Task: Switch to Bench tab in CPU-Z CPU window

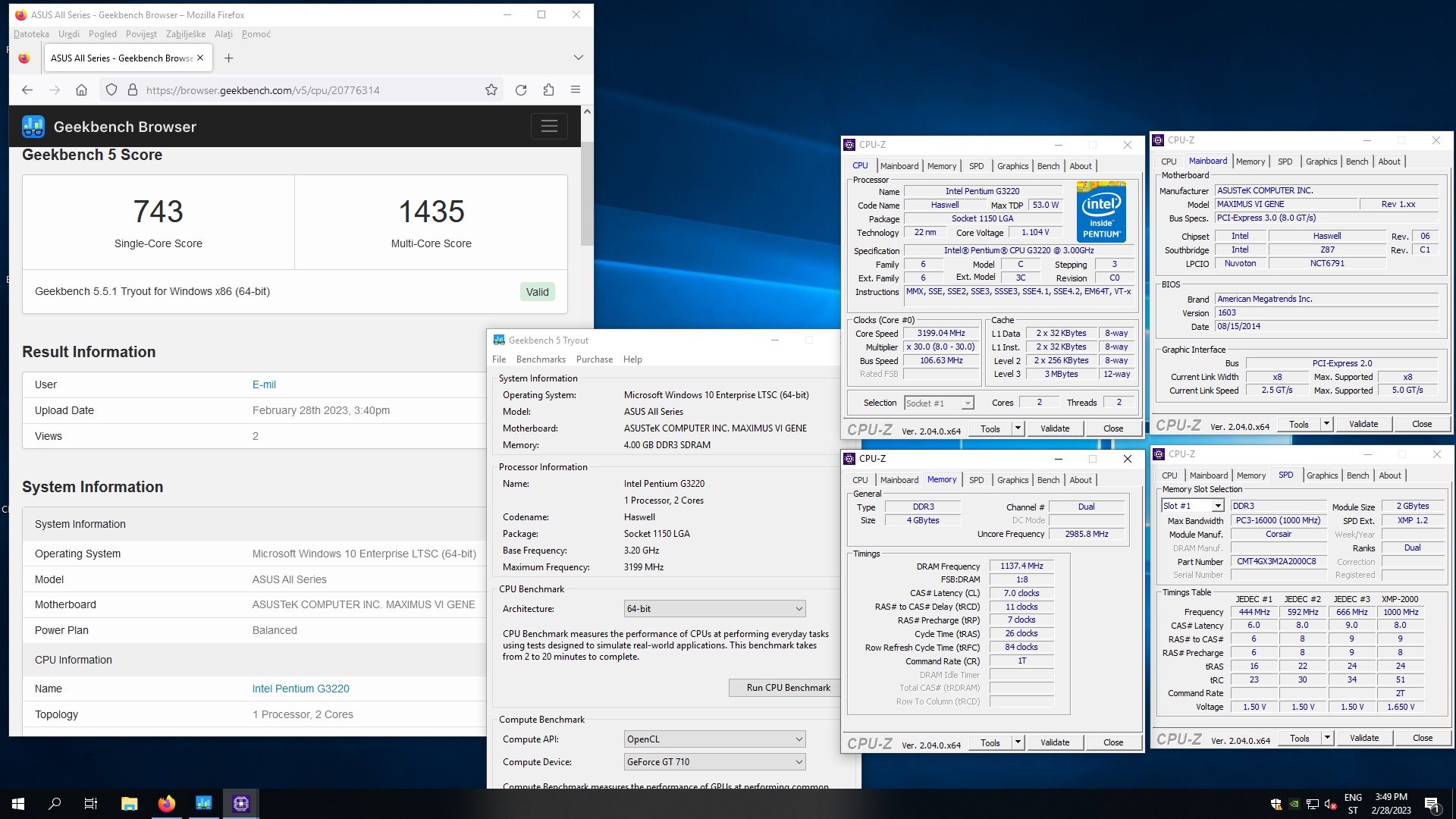Action: pyautogui.click(x=1048, y=166)
